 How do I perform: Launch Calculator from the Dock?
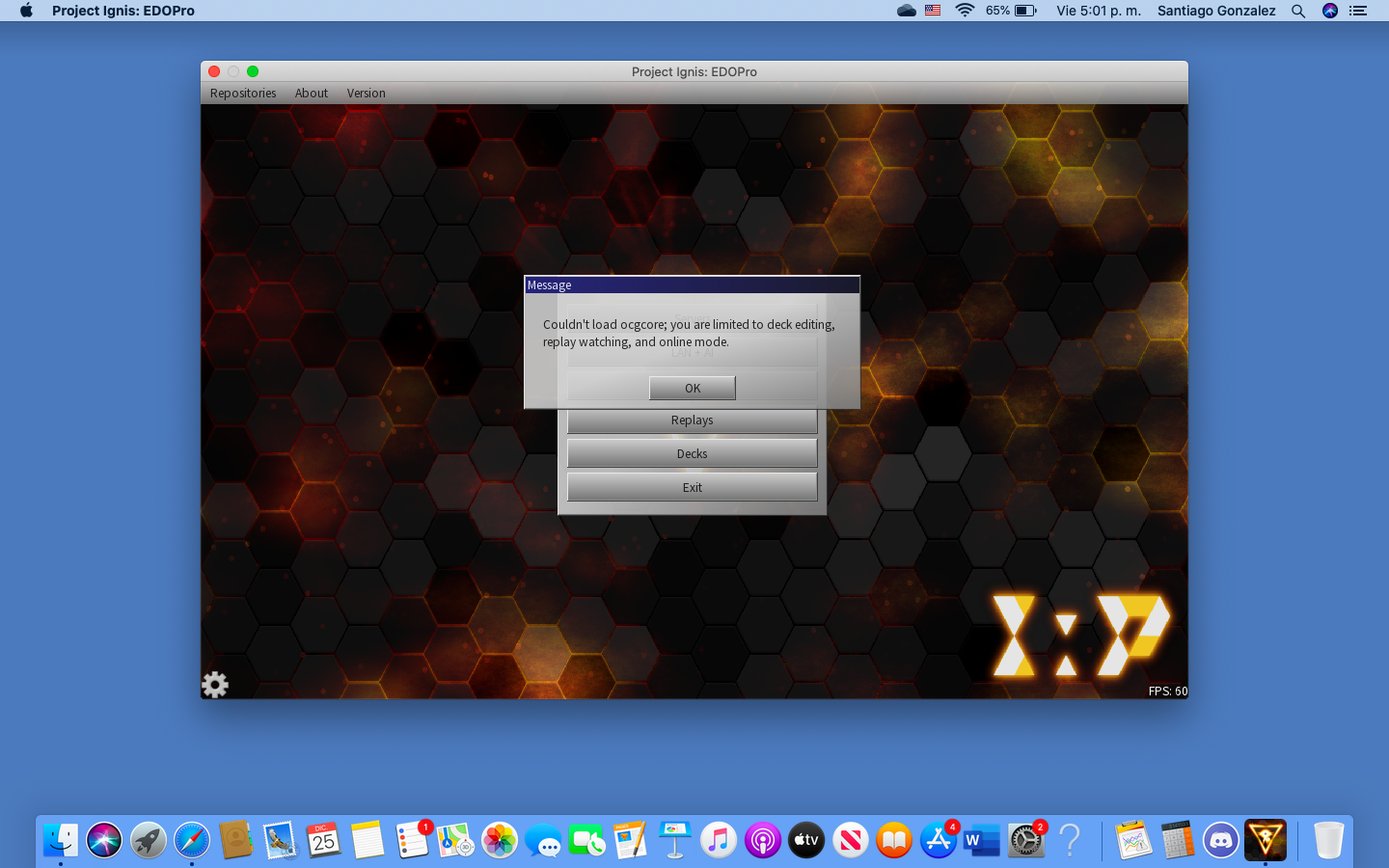(x=1178, y=840)
